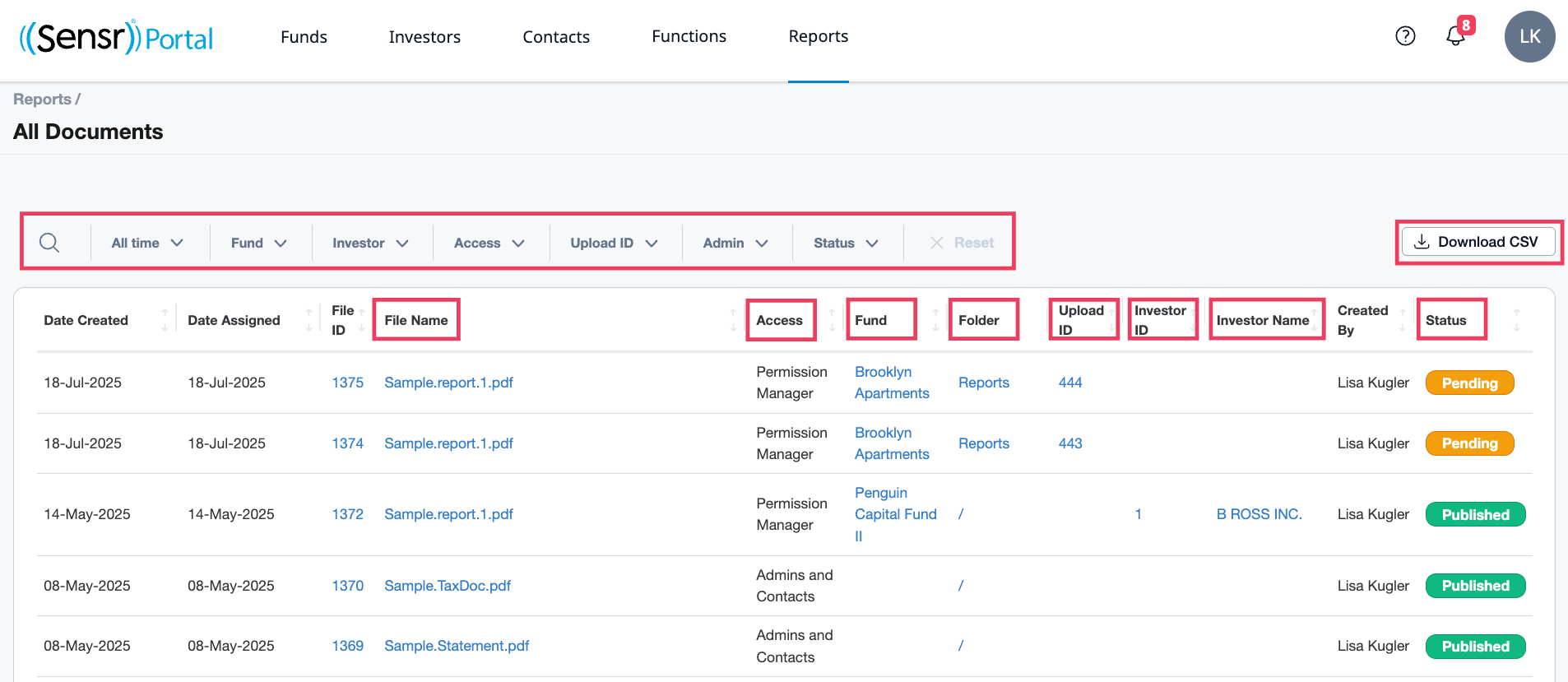This screenshot has width=1568, height=682.
Task: Open the B ROSS INC. investor link
Action: point(1259,514)
